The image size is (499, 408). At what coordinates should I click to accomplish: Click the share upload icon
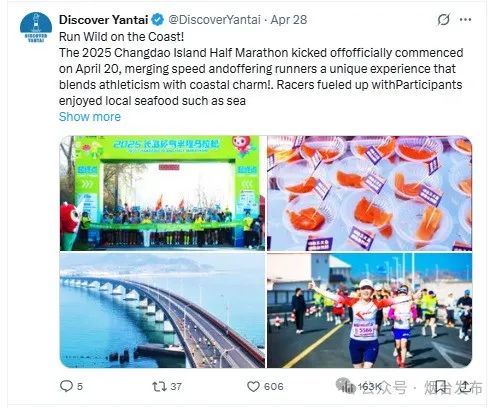click(465, 387)
